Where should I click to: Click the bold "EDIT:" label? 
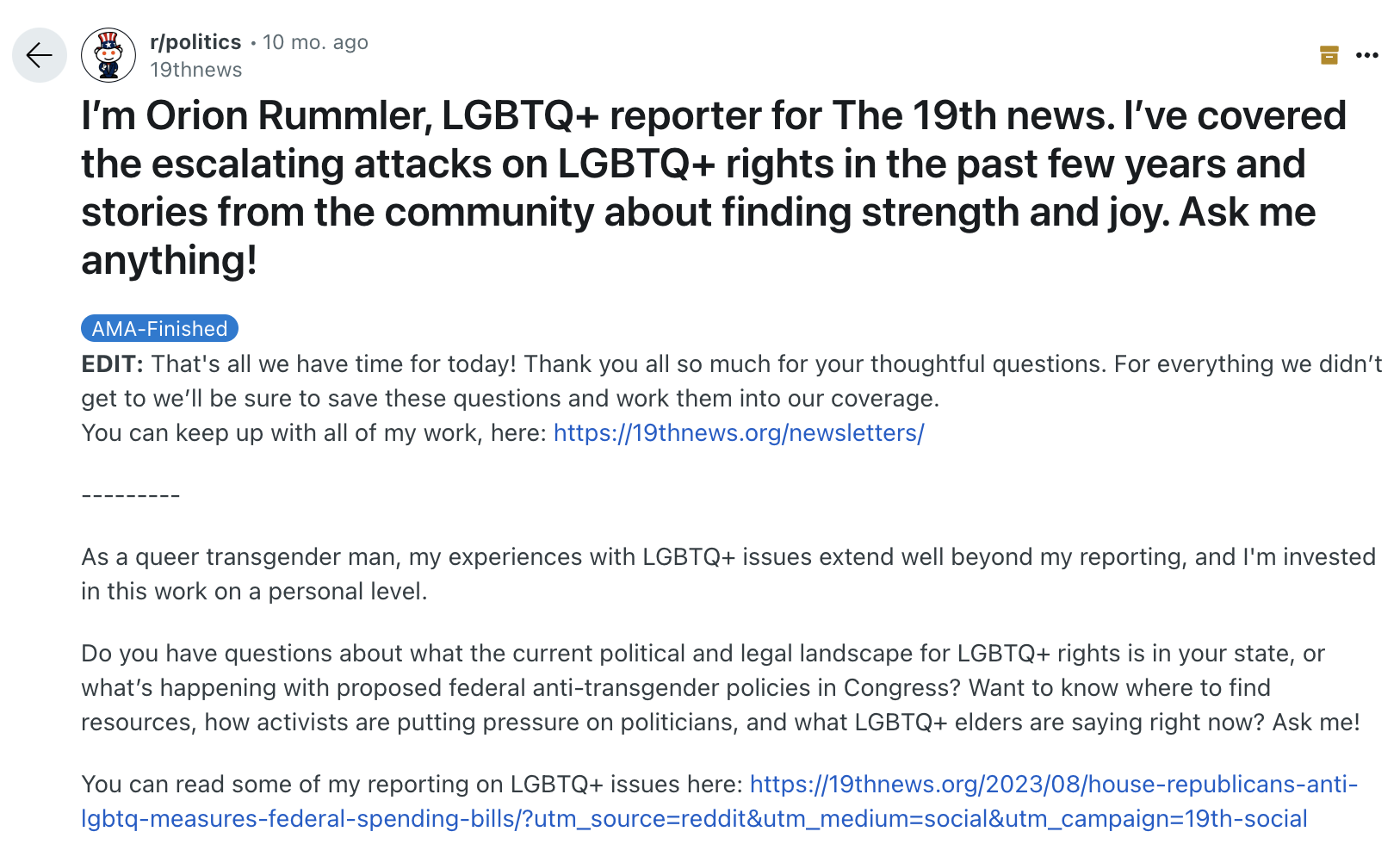pyautogui.click(x=112, y=363)
